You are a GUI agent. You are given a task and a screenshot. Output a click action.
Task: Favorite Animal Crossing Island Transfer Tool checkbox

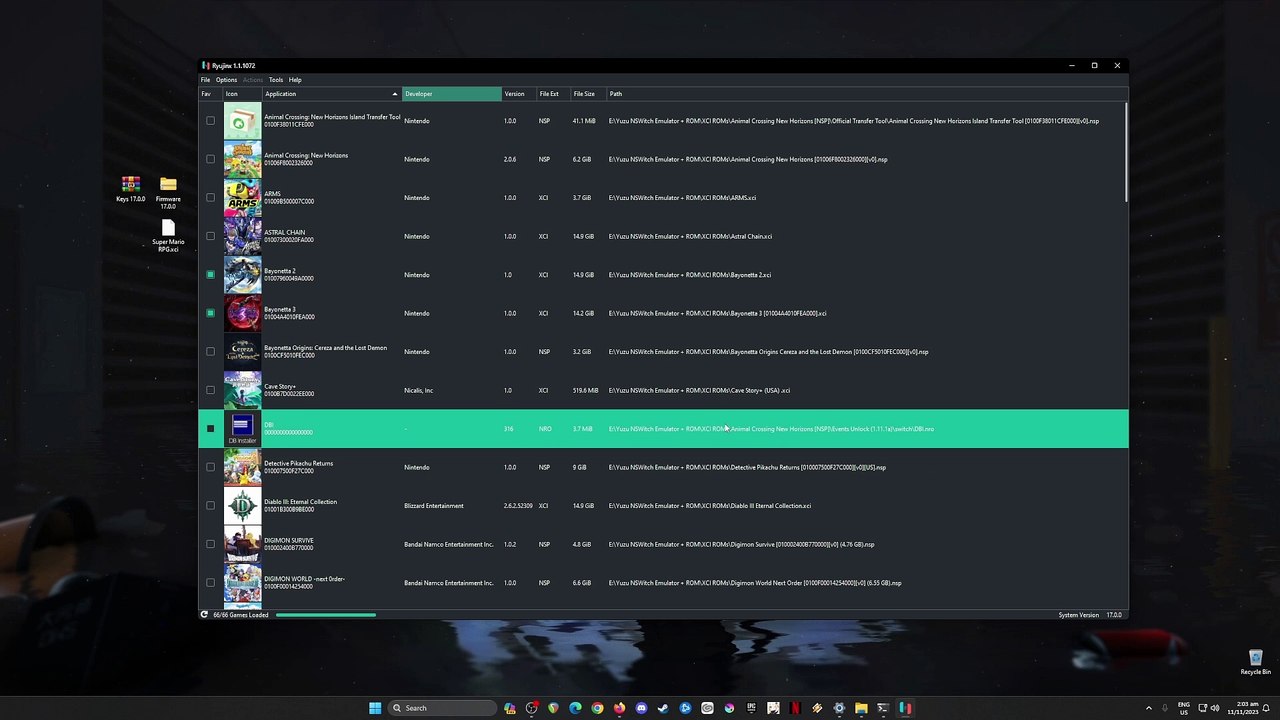[210, 121]
